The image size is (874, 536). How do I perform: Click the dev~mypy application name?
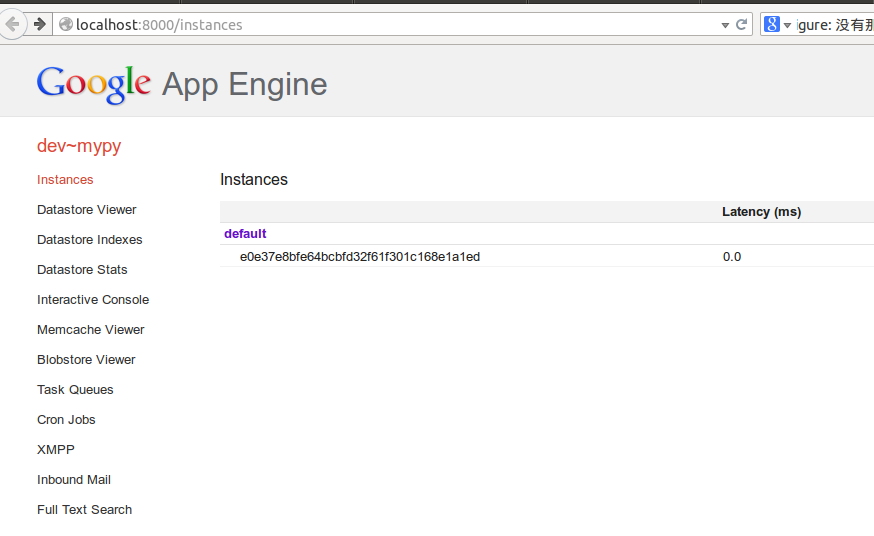(79, 145)
